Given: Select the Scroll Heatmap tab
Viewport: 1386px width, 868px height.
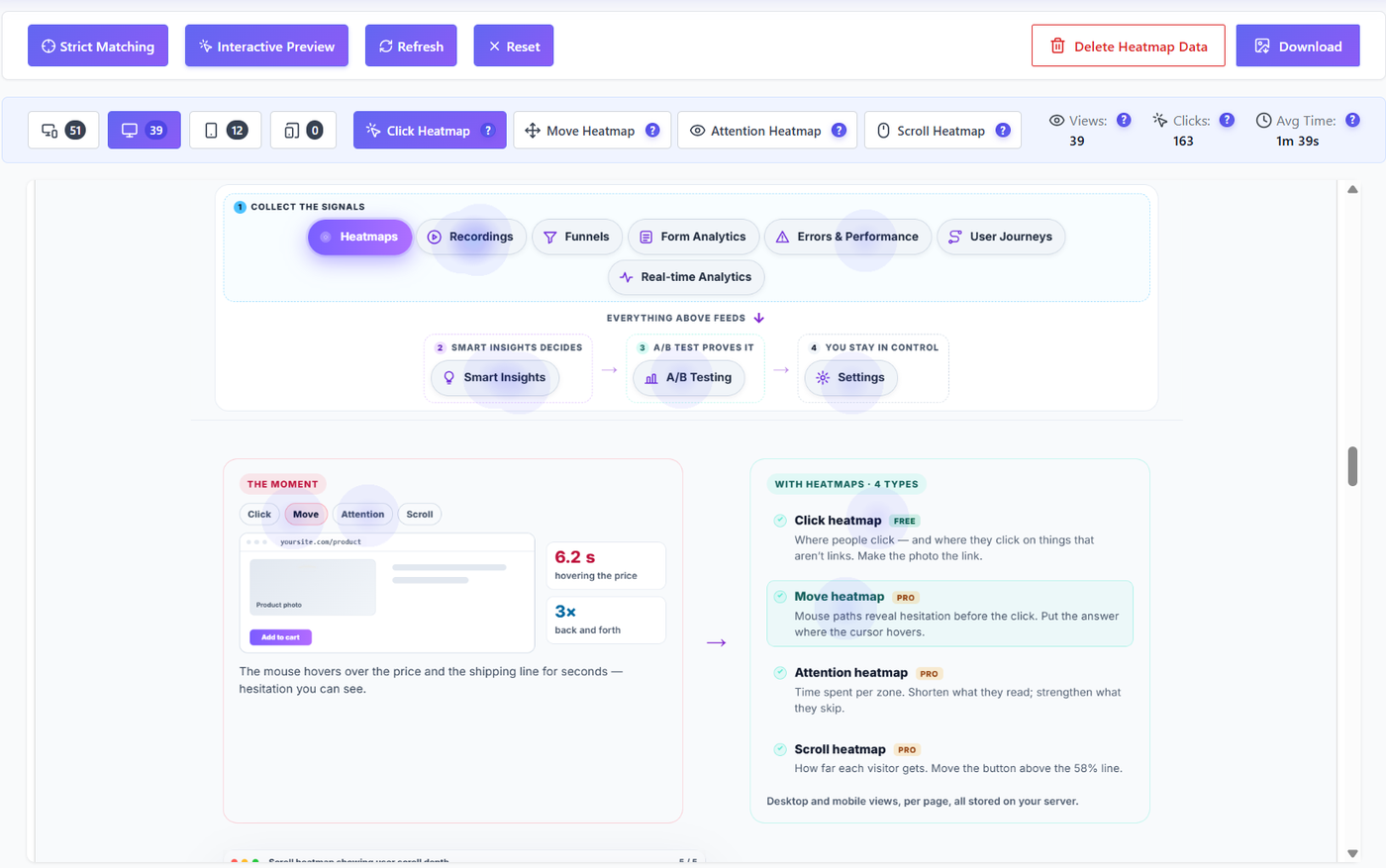Looking at the screenshot, I should pyautogui.click(x=942, y=131).
